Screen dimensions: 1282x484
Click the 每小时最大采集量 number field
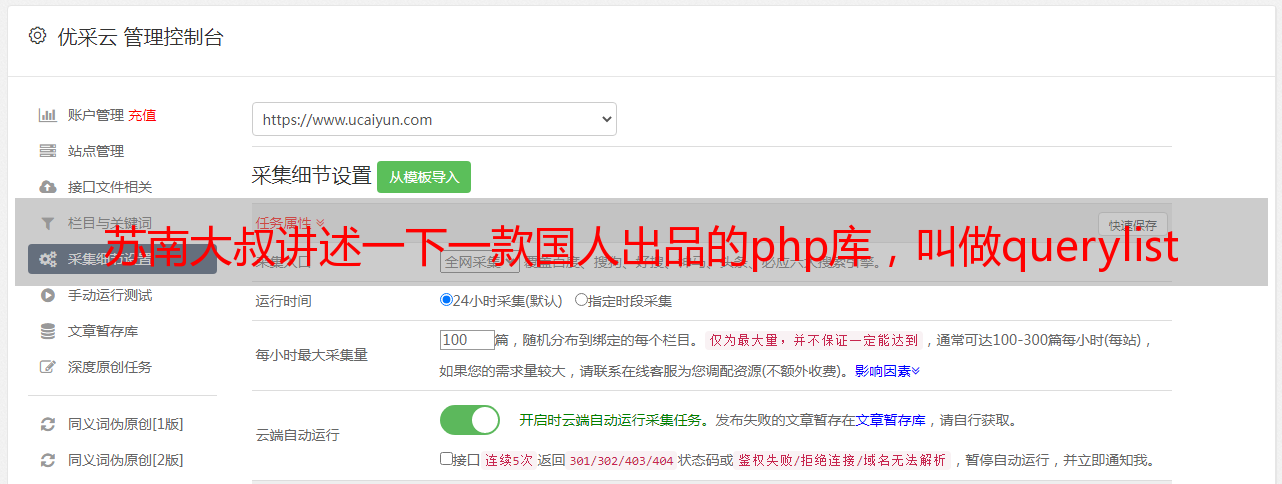467,340
